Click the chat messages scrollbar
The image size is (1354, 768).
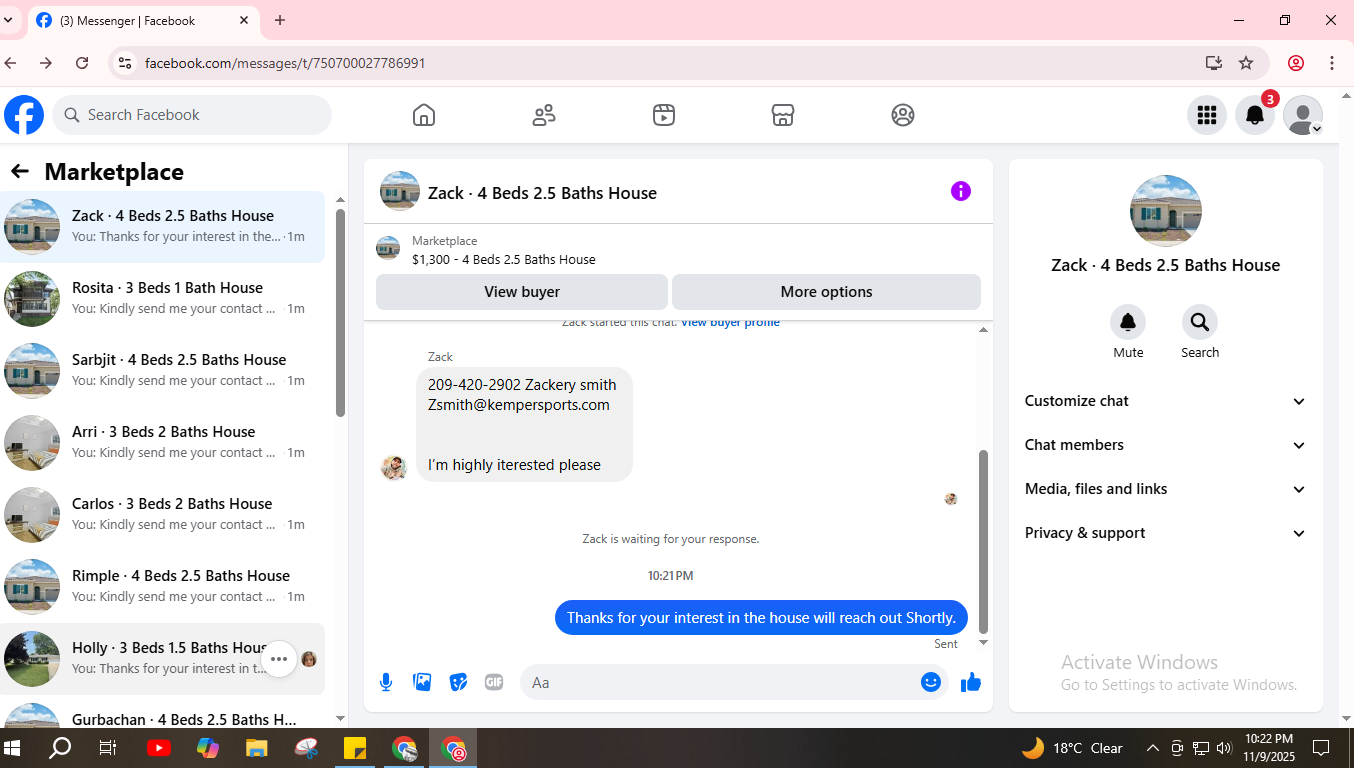(x=983, y=541)
